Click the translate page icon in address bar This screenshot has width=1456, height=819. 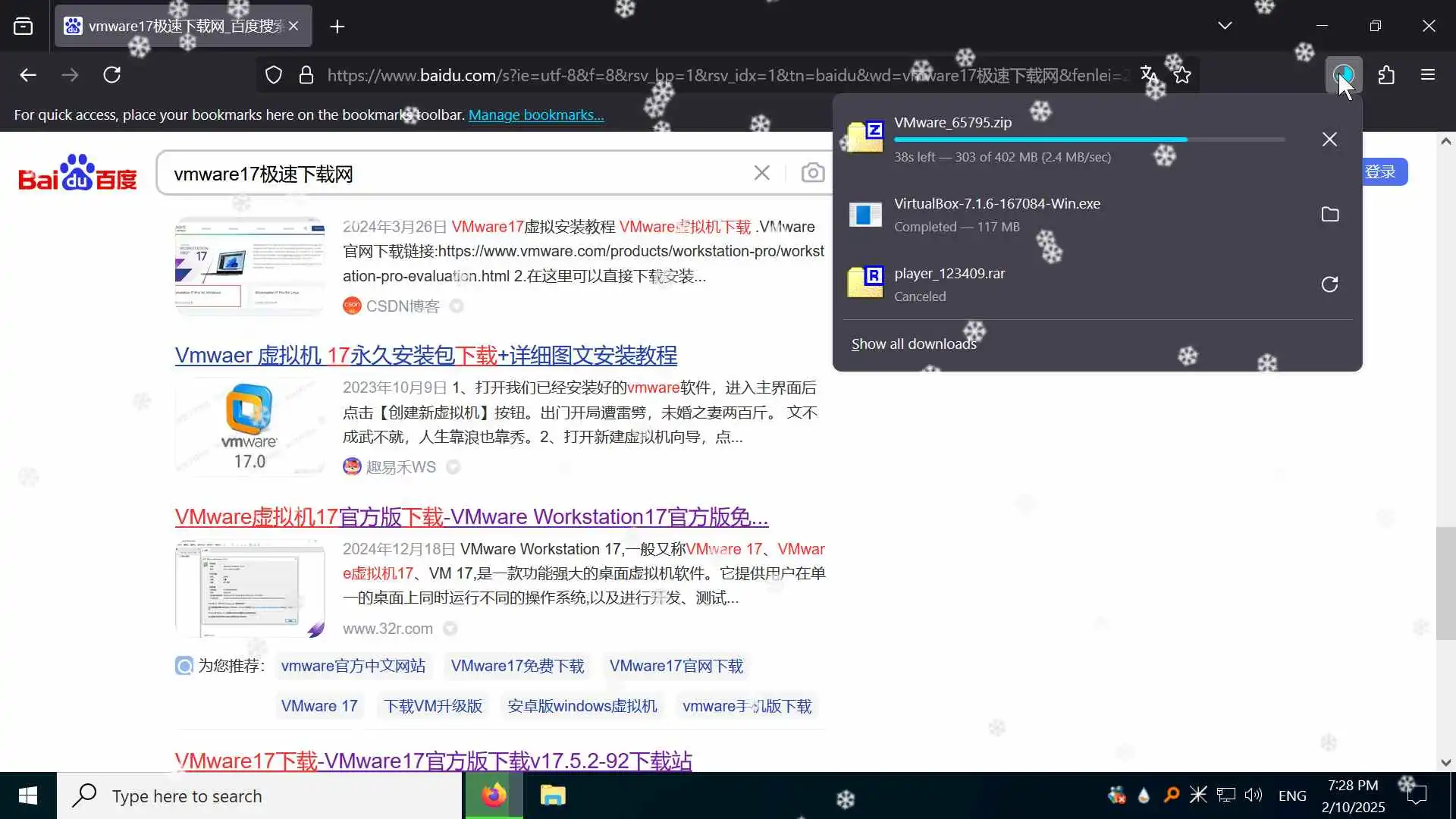[x=1149, y=75]
